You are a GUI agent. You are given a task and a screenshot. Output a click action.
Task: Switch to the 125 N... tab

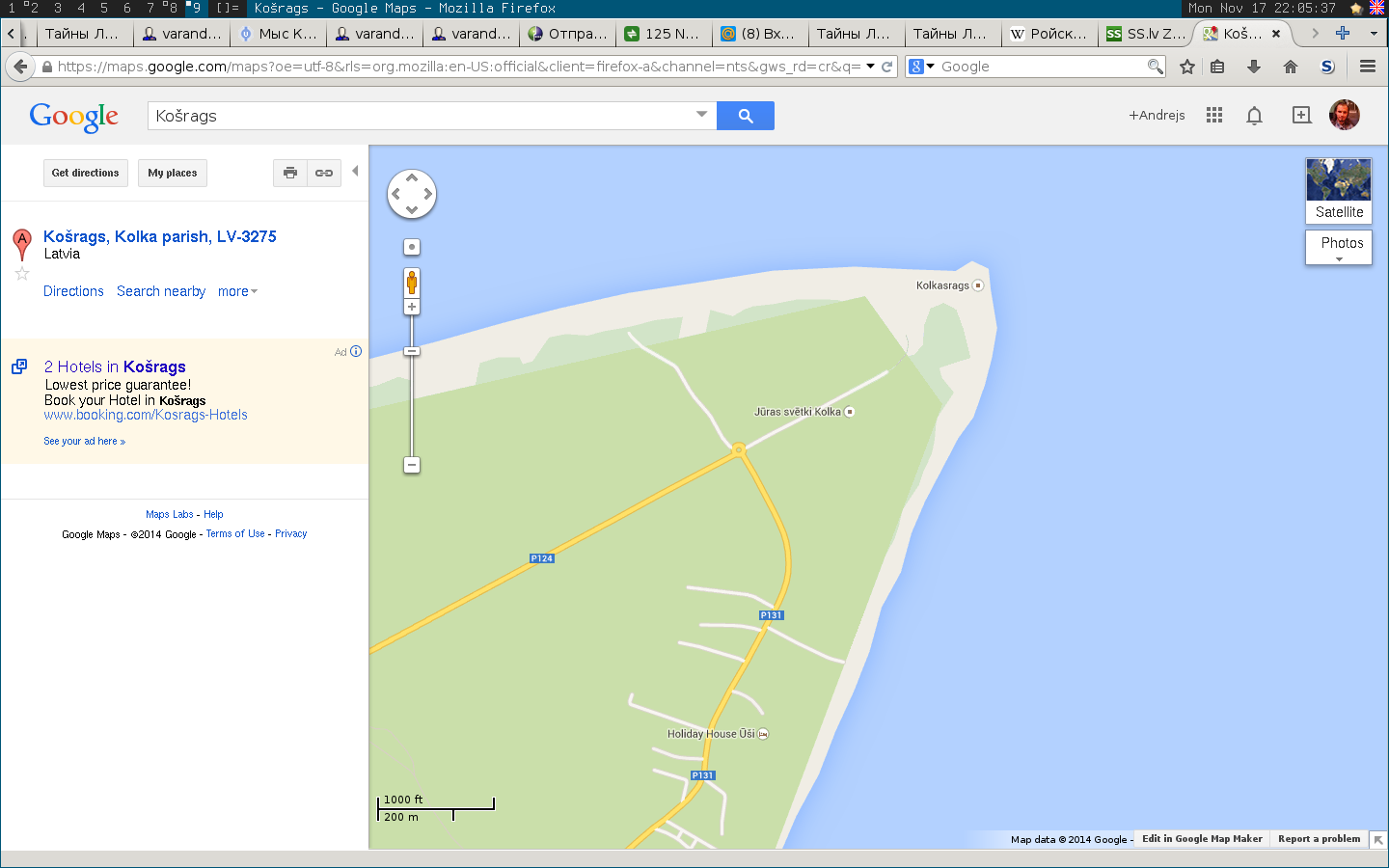tap(665, 34)
